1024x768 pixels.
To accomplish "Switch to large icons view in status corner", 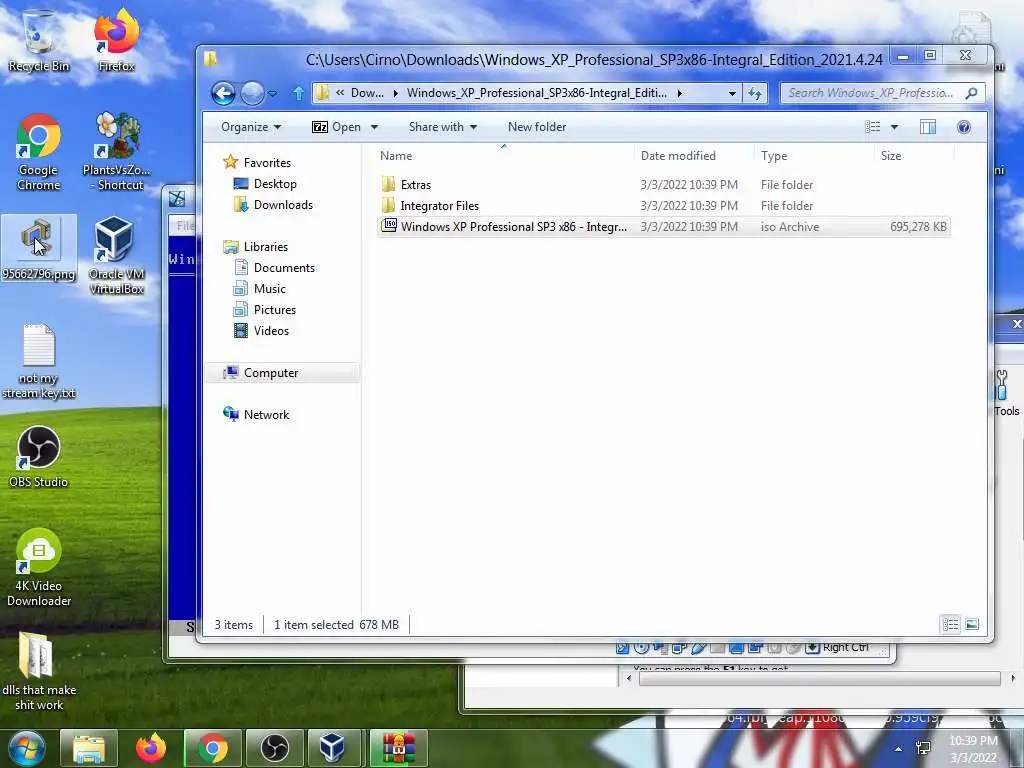I will [972, 624].
